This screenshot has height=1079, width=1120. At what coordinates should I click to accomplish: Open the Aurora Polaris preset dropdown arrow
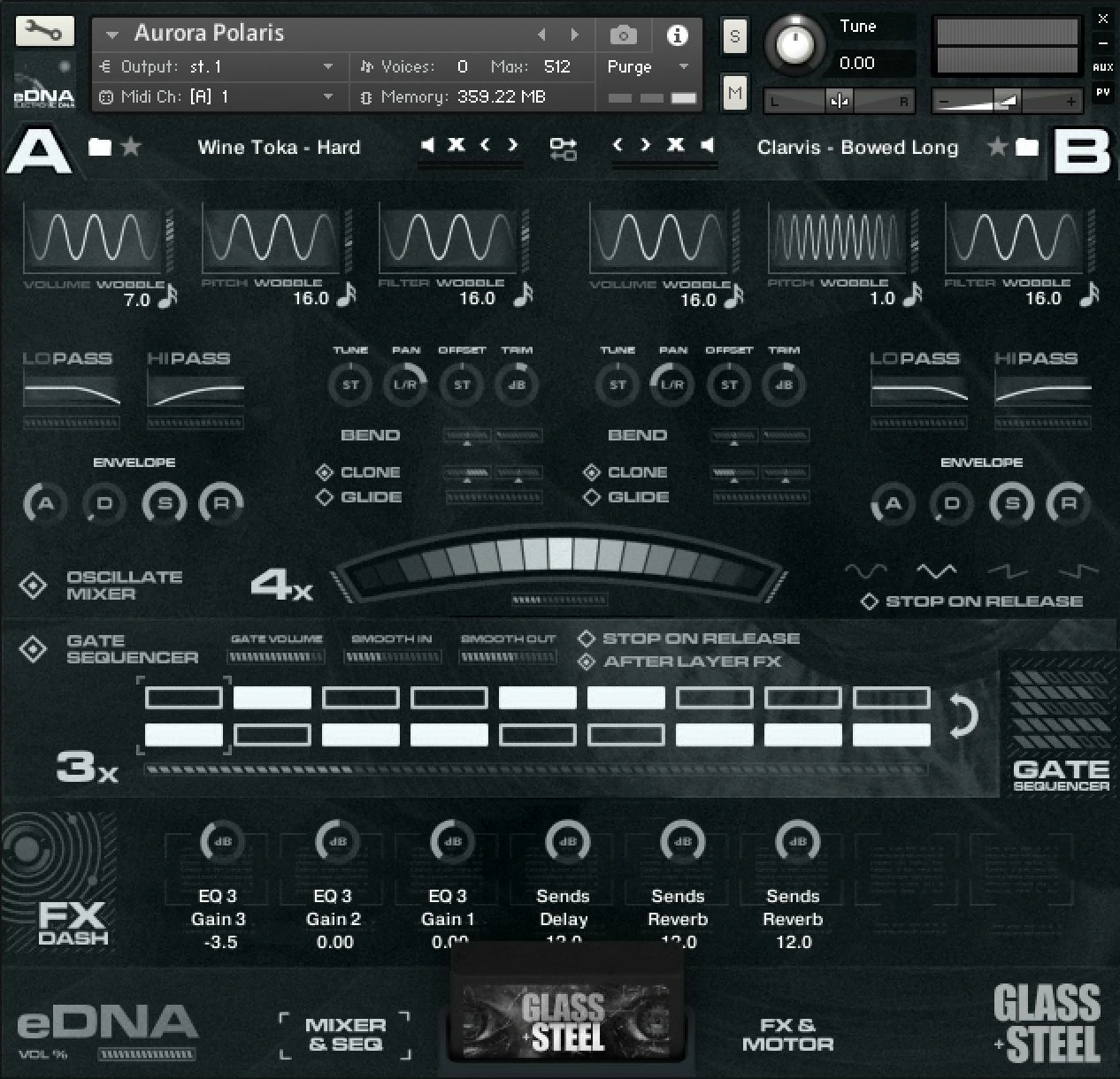(x=111, y=35)
